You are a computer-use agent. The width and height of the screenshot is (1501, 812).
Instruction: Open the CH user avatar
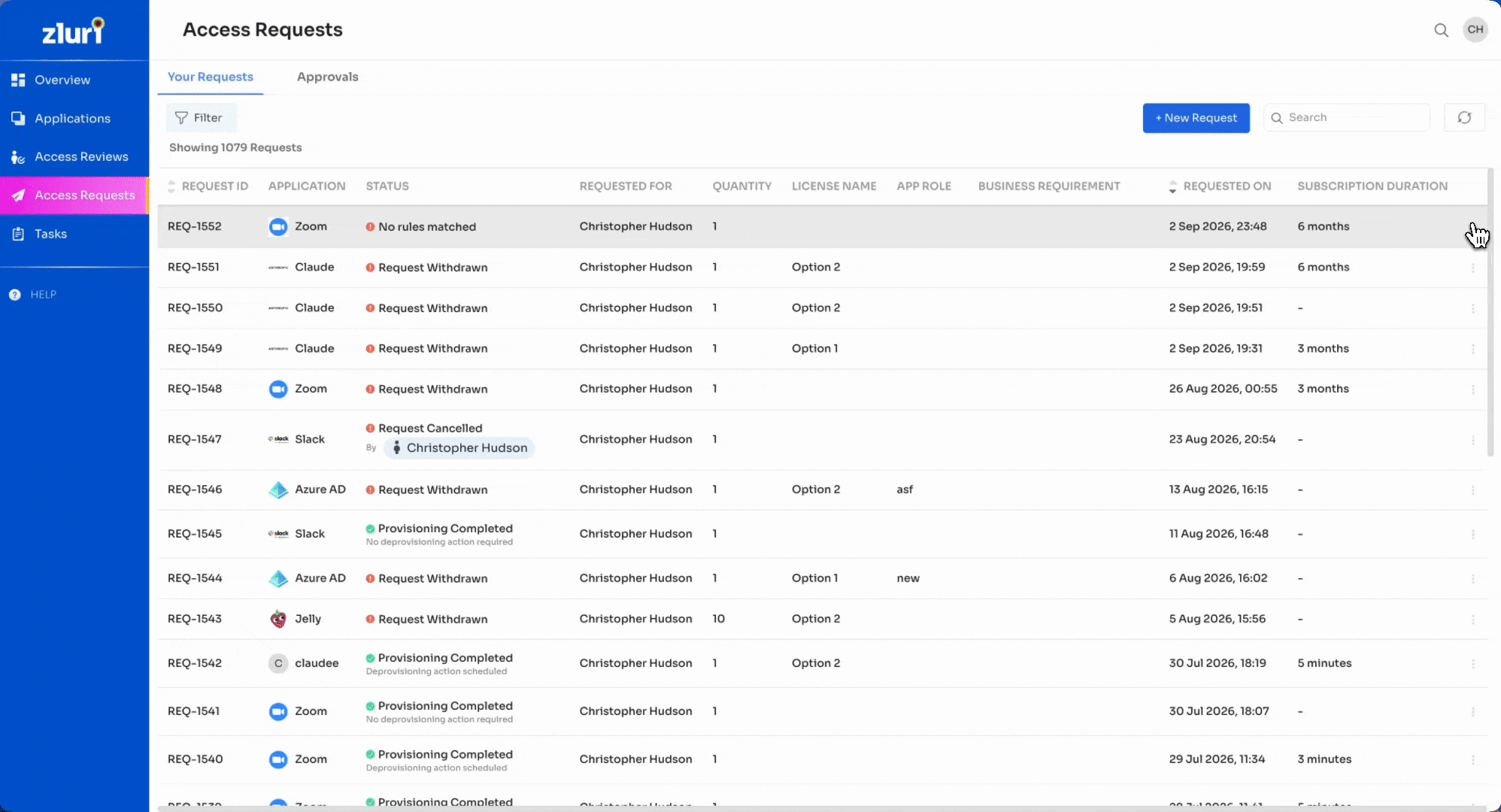click(1475, 30)
